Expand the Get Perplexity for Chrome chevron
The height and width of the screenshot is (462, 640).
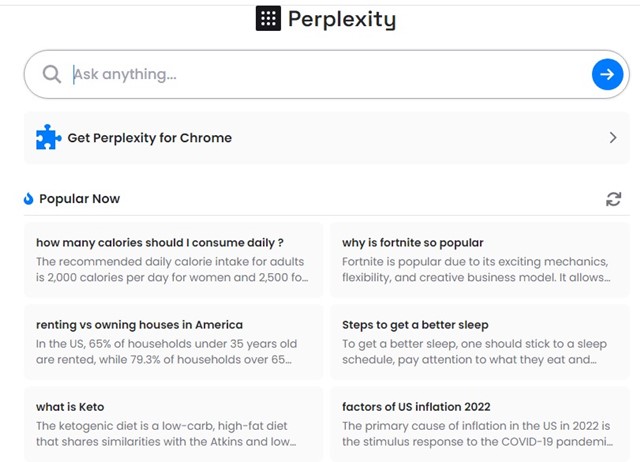coord(613,138)
